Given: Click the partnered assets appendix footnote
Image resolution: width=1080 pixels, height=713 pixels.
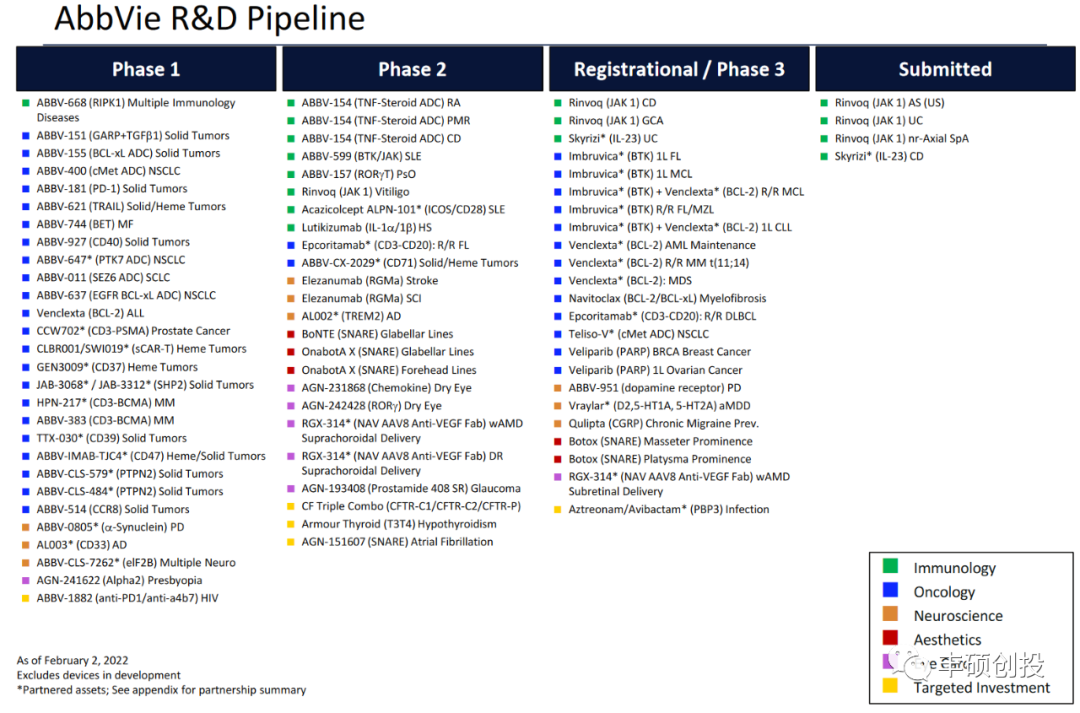Looking at the screenshot, I should pos(162,690).
